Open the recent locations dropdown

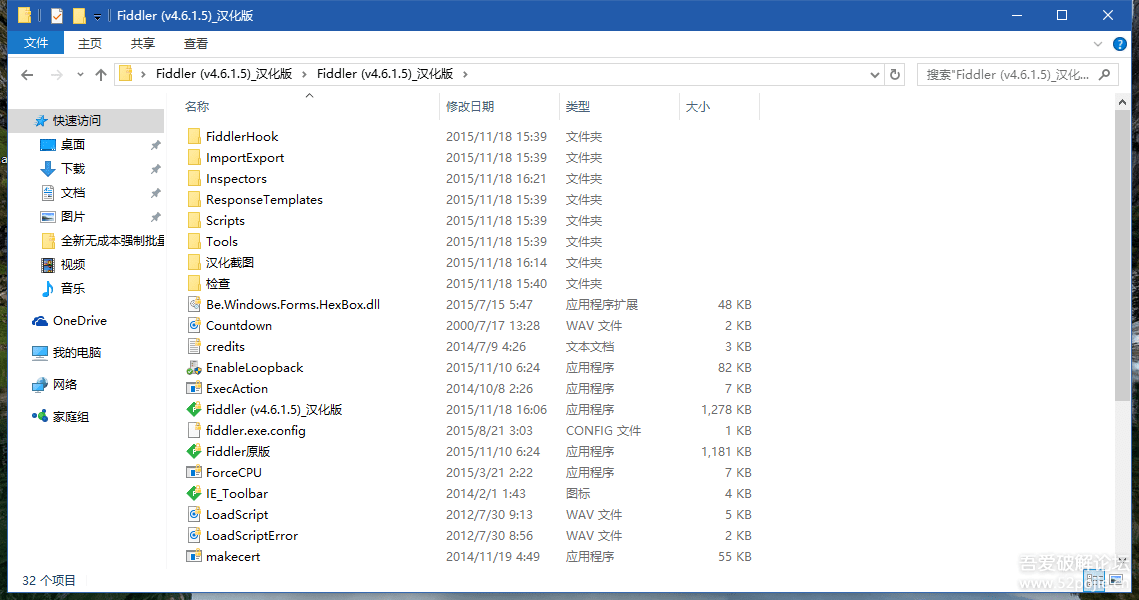point(80,75)
